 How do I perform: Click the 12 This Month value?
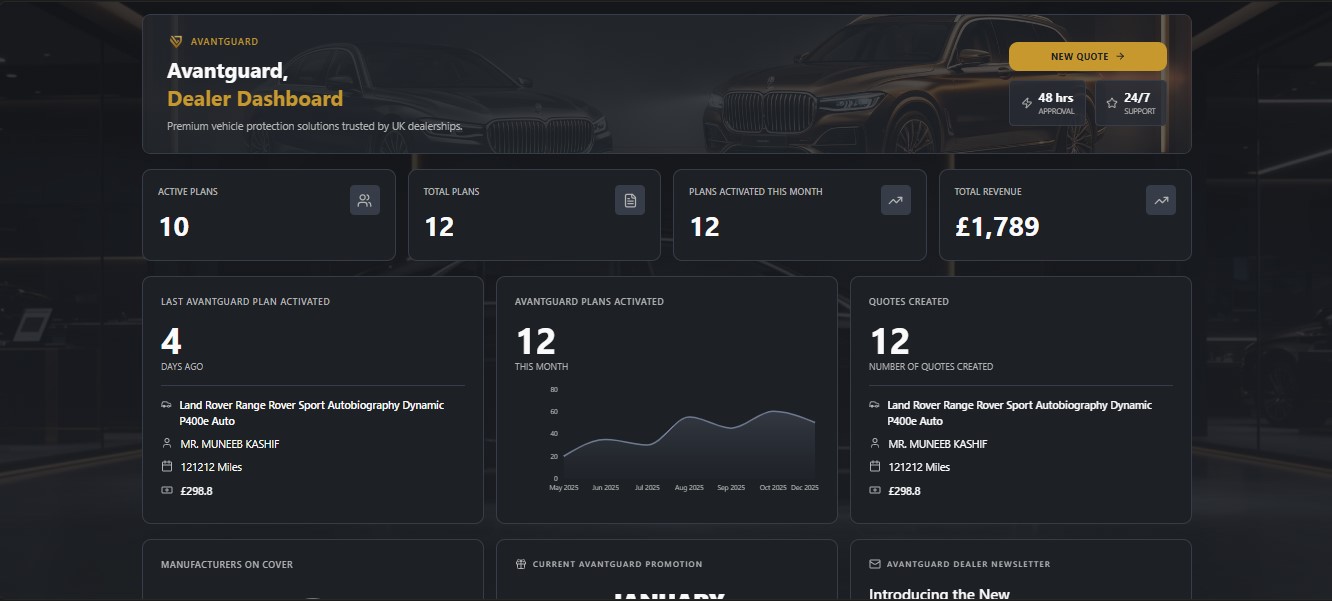[535, 342]
